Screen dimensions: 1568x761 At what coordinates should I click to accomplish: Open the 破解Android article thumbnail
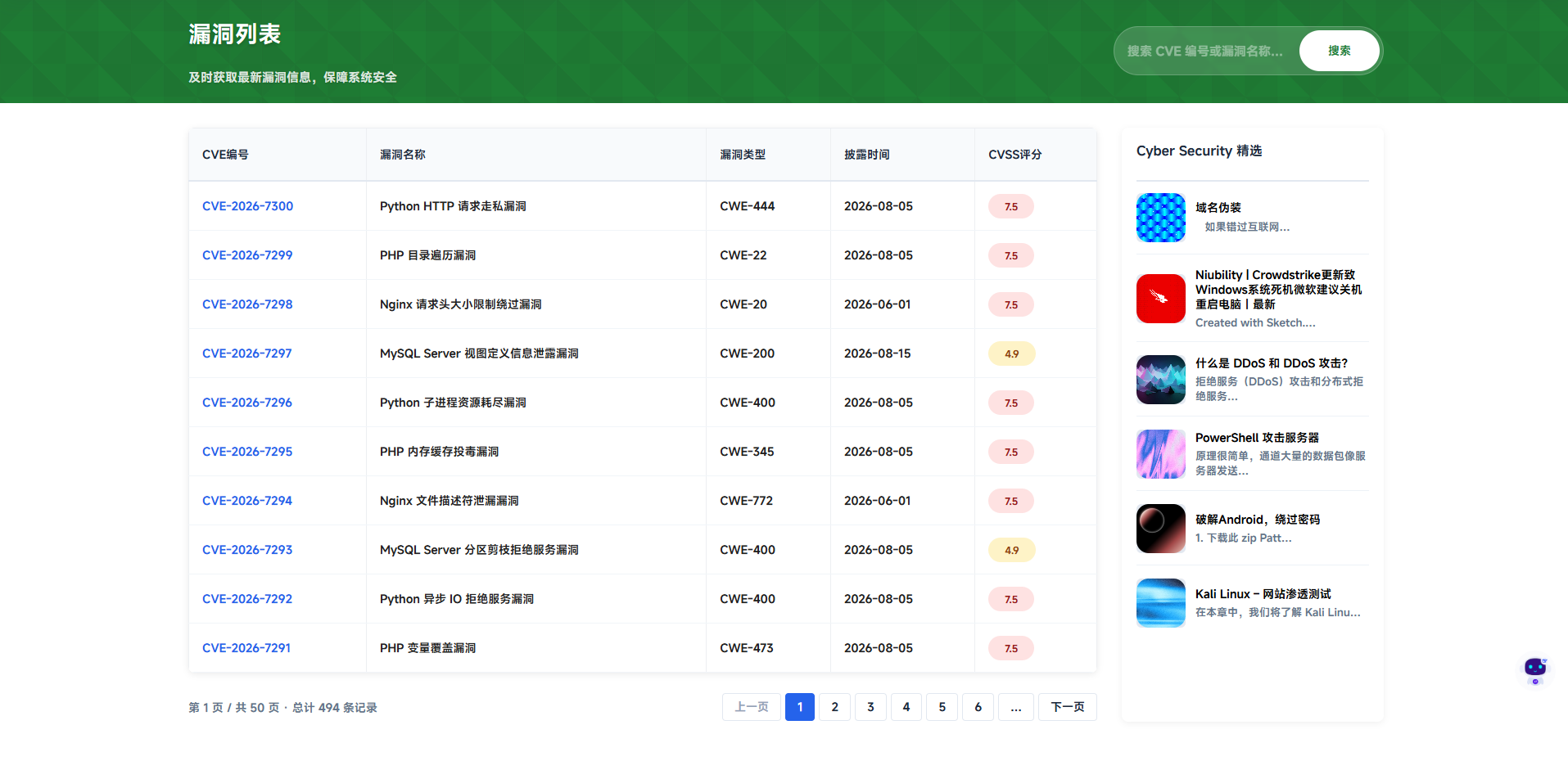(x=1161, y=529)
